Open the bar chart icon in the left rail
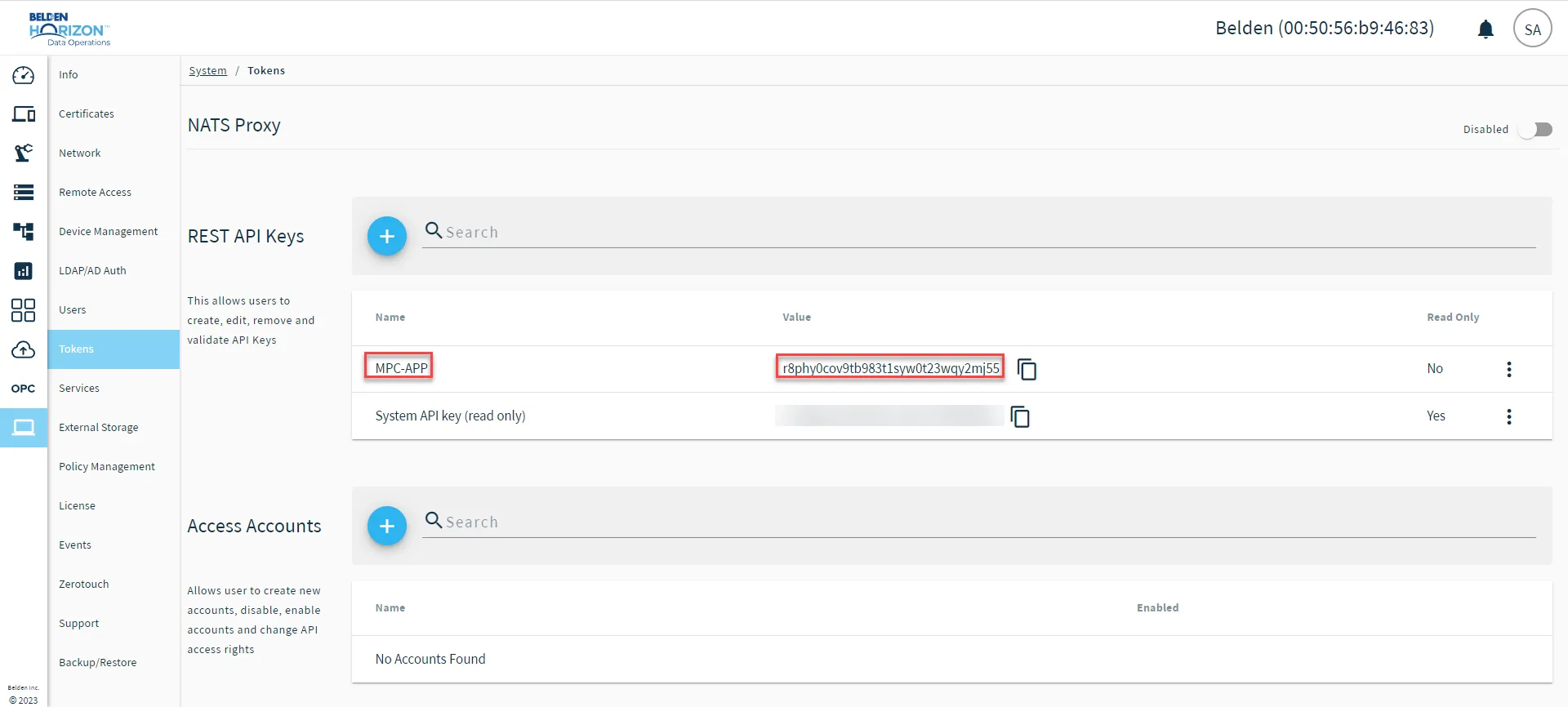The width and height of the screenshot is (1568, 707). pos(24,270)
